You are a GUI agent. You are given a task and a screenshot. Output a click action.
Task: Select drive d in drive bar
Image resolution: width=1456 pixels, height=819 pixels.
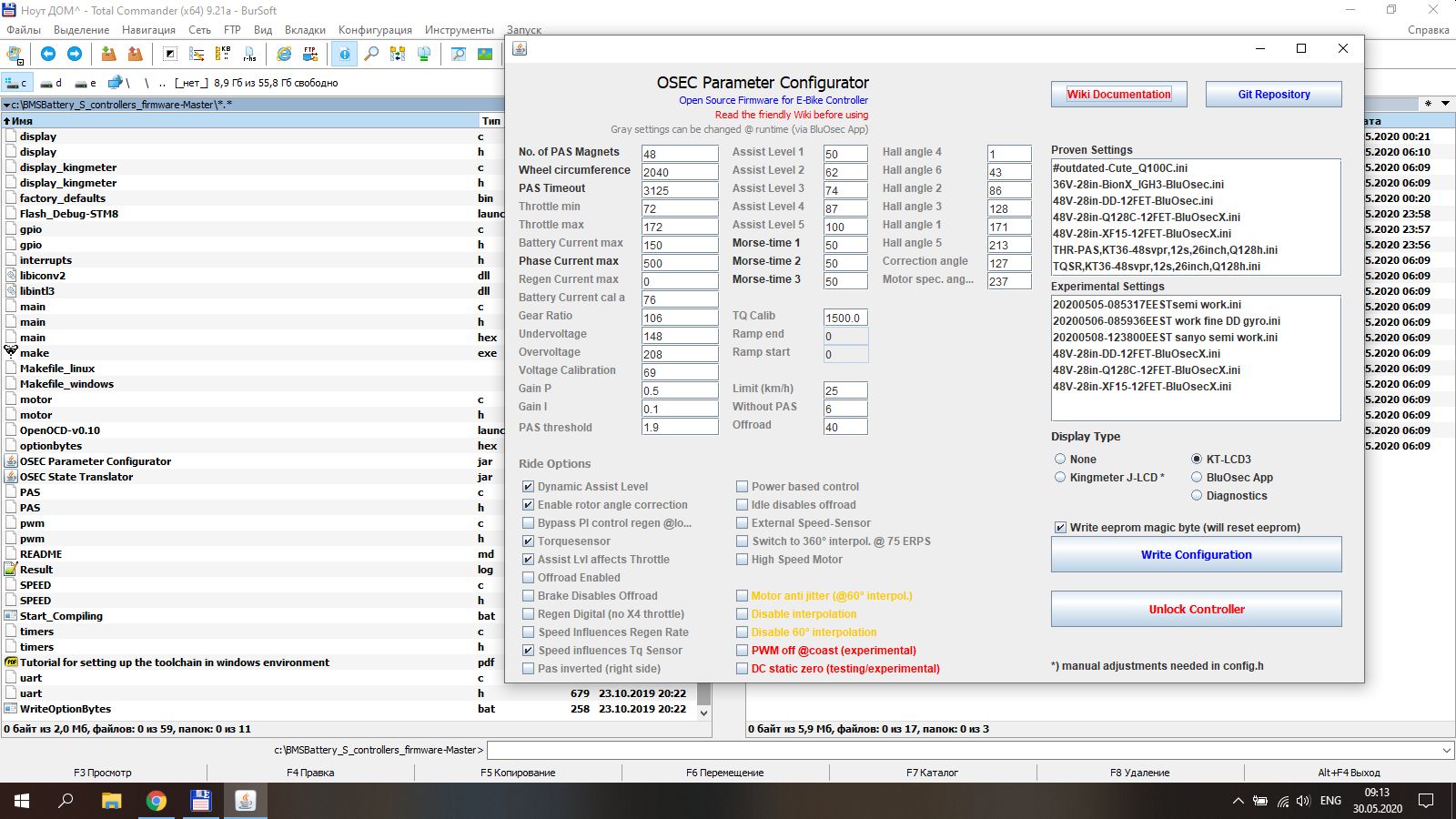(x=51, y=83)
